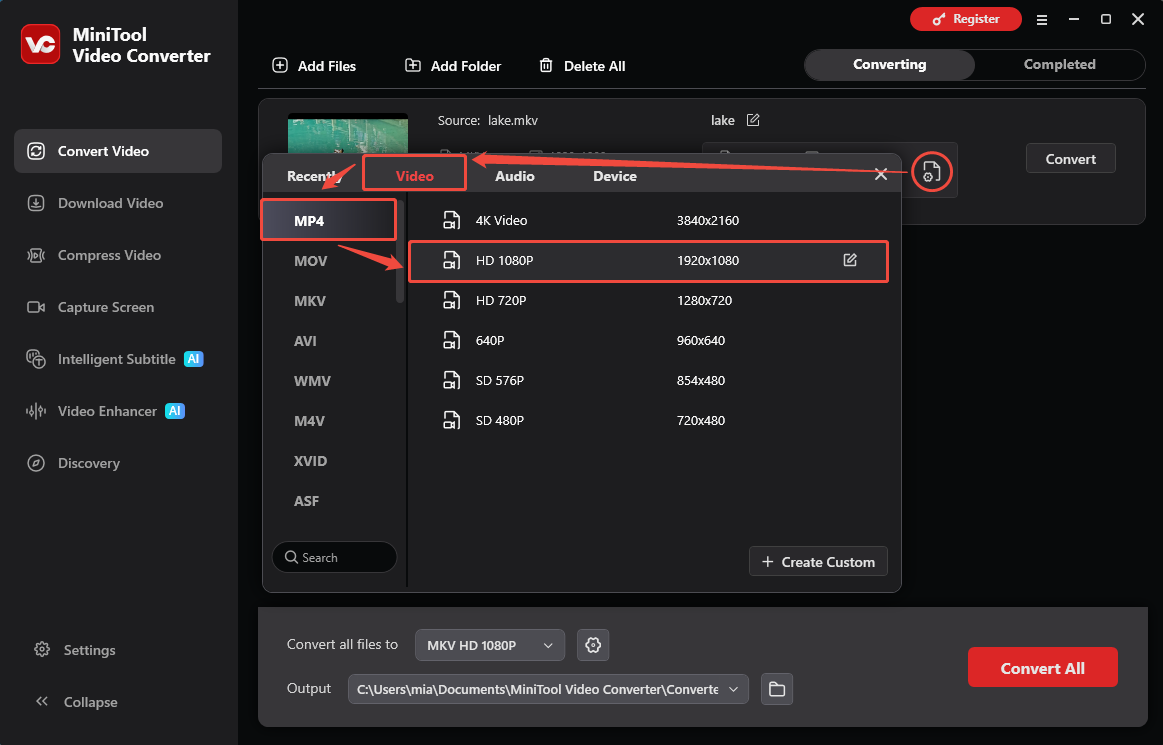
Task: Select MP4 in the format list
Action: 329,220
